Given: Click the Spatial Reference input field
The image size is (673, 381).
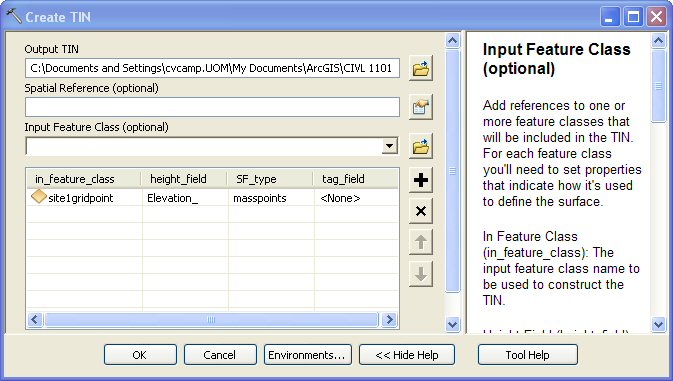Looking at the screenshot, I should point(212,107).
